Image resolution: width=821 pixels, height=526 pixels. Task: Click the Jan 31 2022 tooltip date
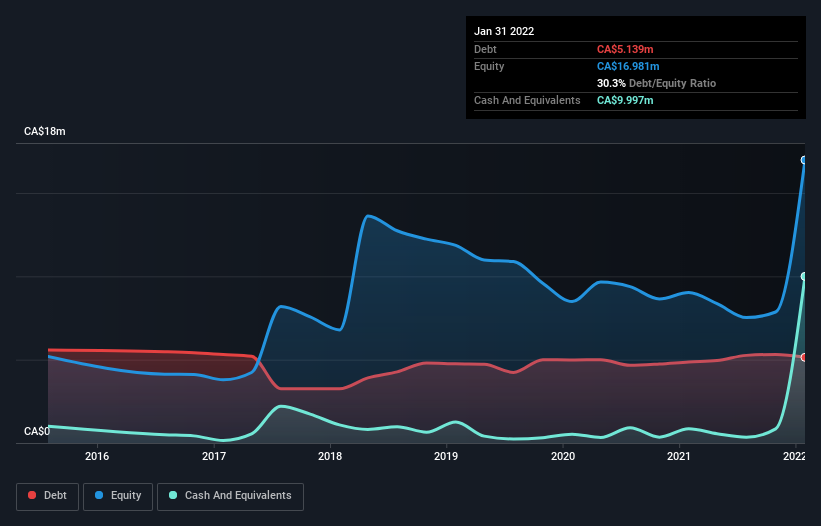click(504, 31)
